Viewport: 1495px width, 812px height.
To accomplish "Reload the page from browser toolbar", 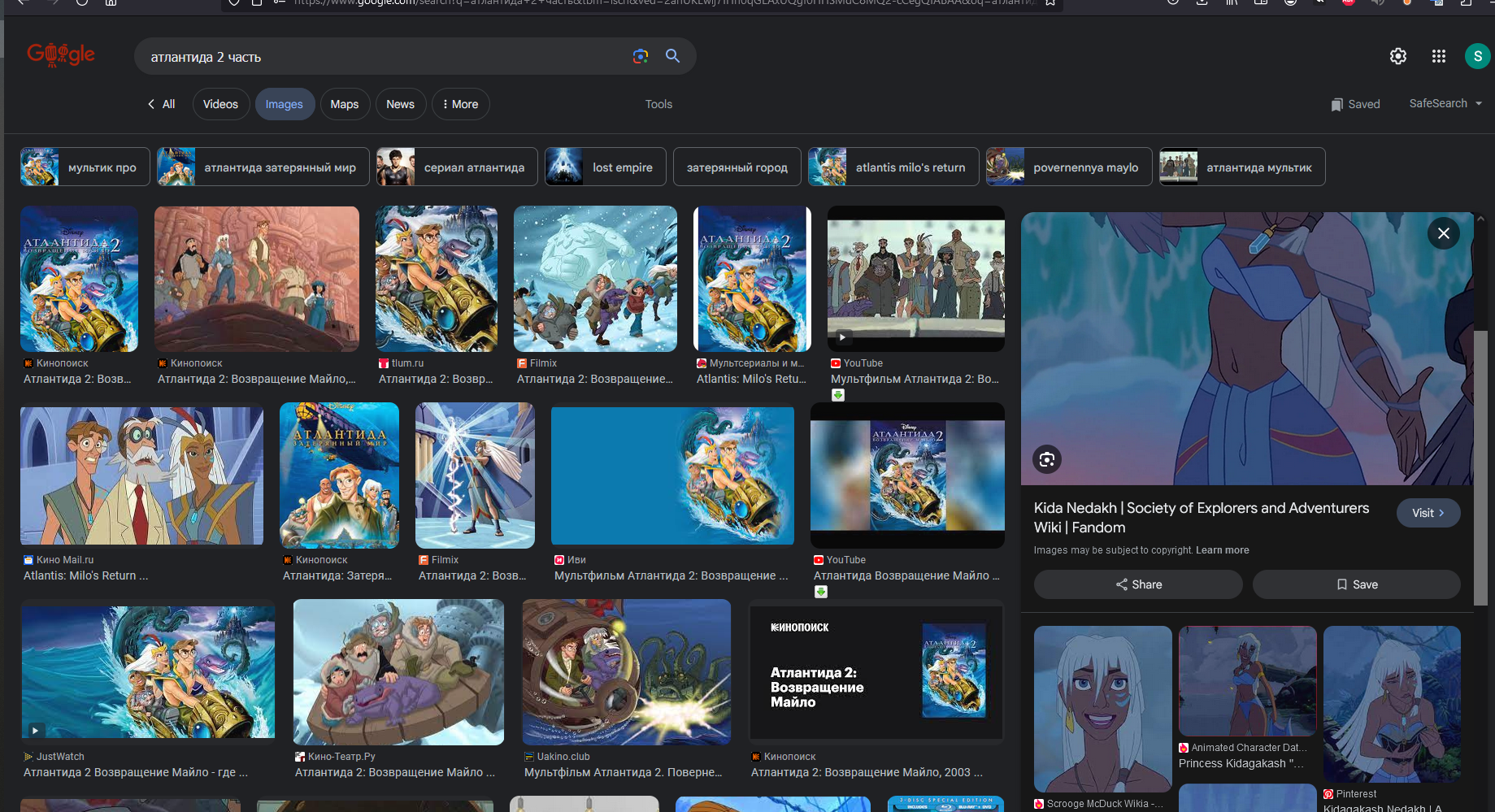I will click(x=81, y=2).
